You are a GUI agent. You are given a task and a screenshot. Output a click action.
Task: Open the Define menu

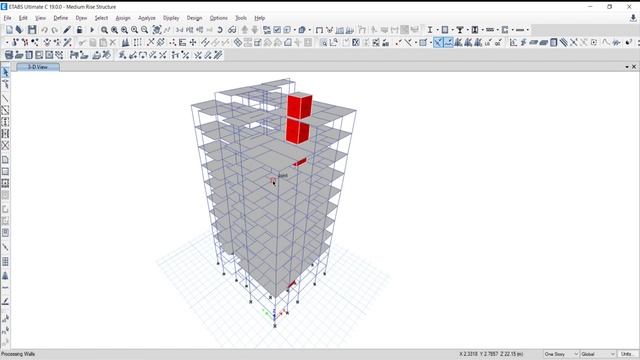tap(61, 18)
